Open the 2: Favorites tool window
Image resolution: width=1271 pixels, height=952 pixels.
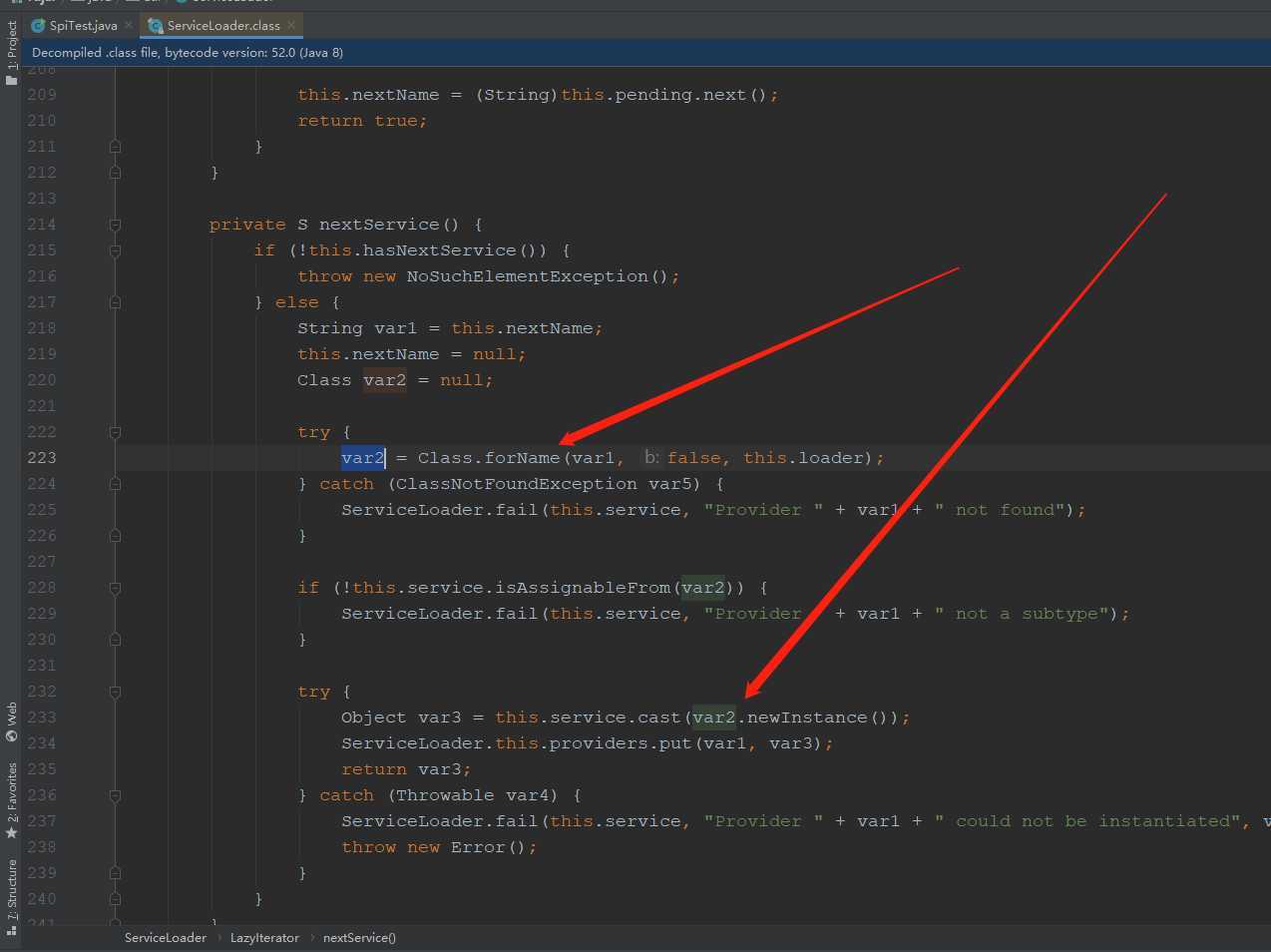11,799
